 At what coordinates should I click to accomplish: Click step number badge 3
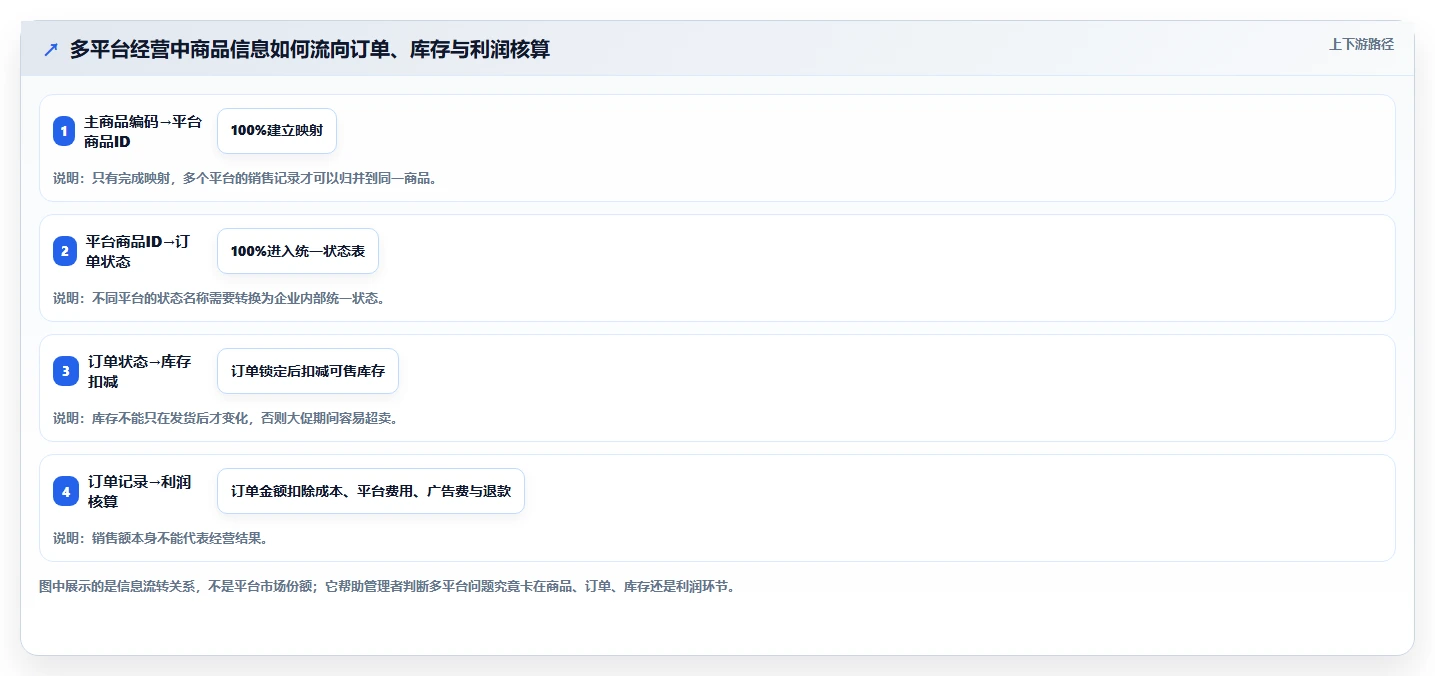pyautogui.click(x=64, y=371)
